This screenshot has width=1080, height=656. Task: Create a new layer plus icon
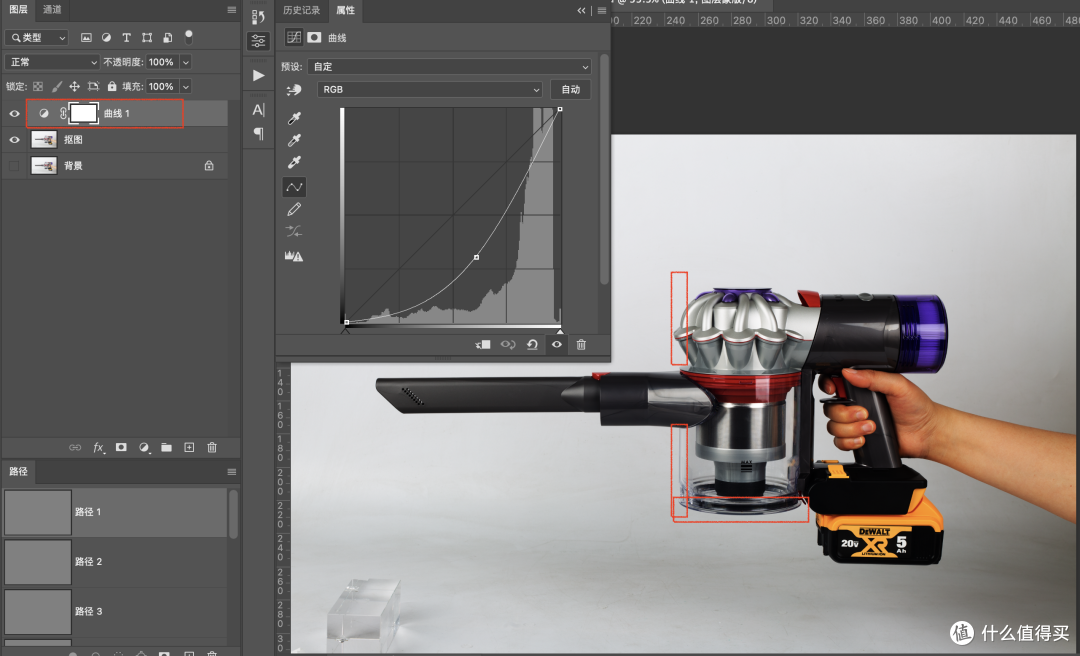189,447
